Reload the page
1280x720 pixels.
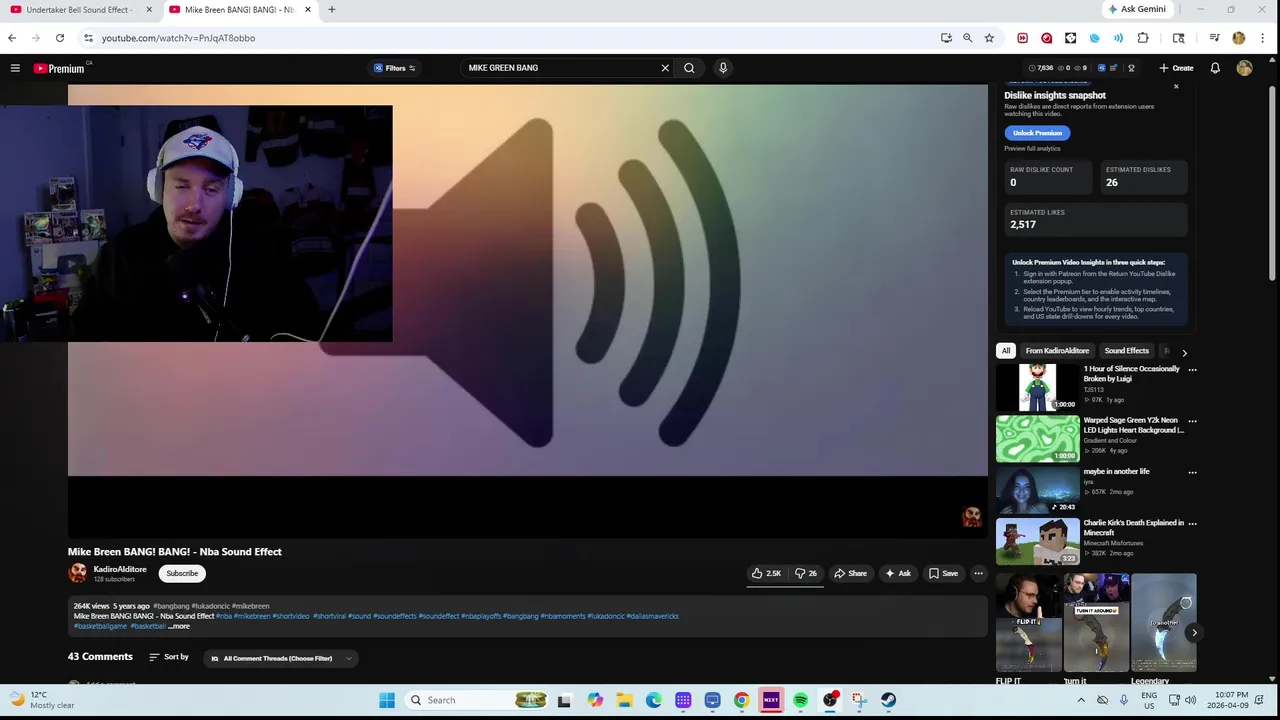60,38
